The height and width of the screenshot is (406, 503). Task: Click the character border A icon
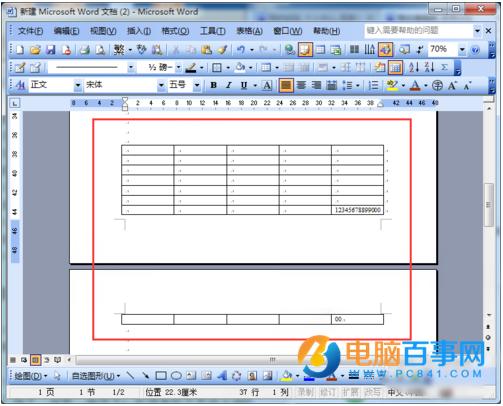[267, 86]
